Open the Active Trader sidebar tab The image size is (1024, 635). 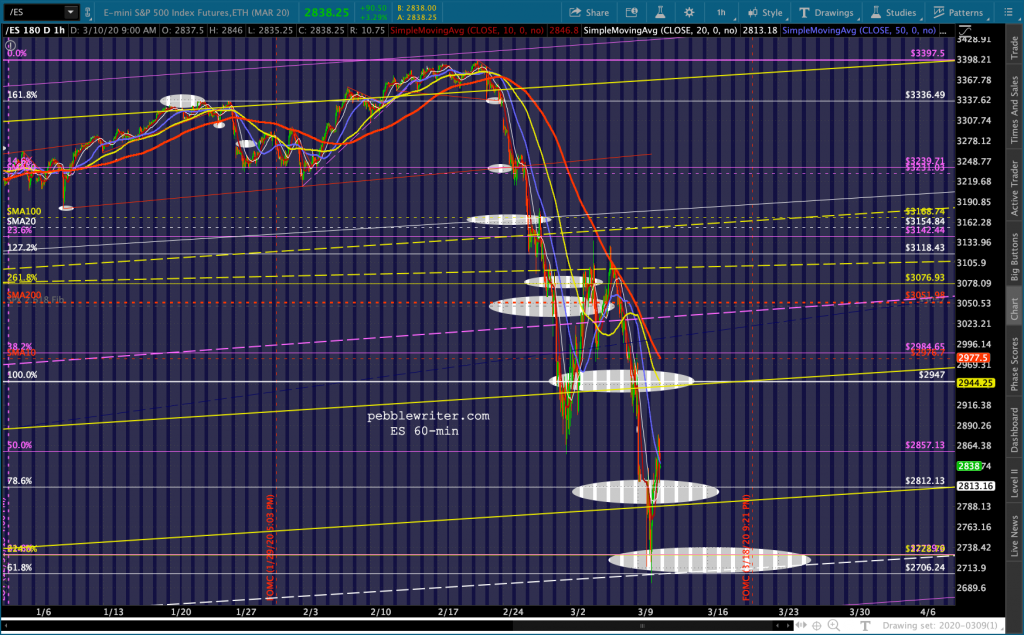[1014, 188]
